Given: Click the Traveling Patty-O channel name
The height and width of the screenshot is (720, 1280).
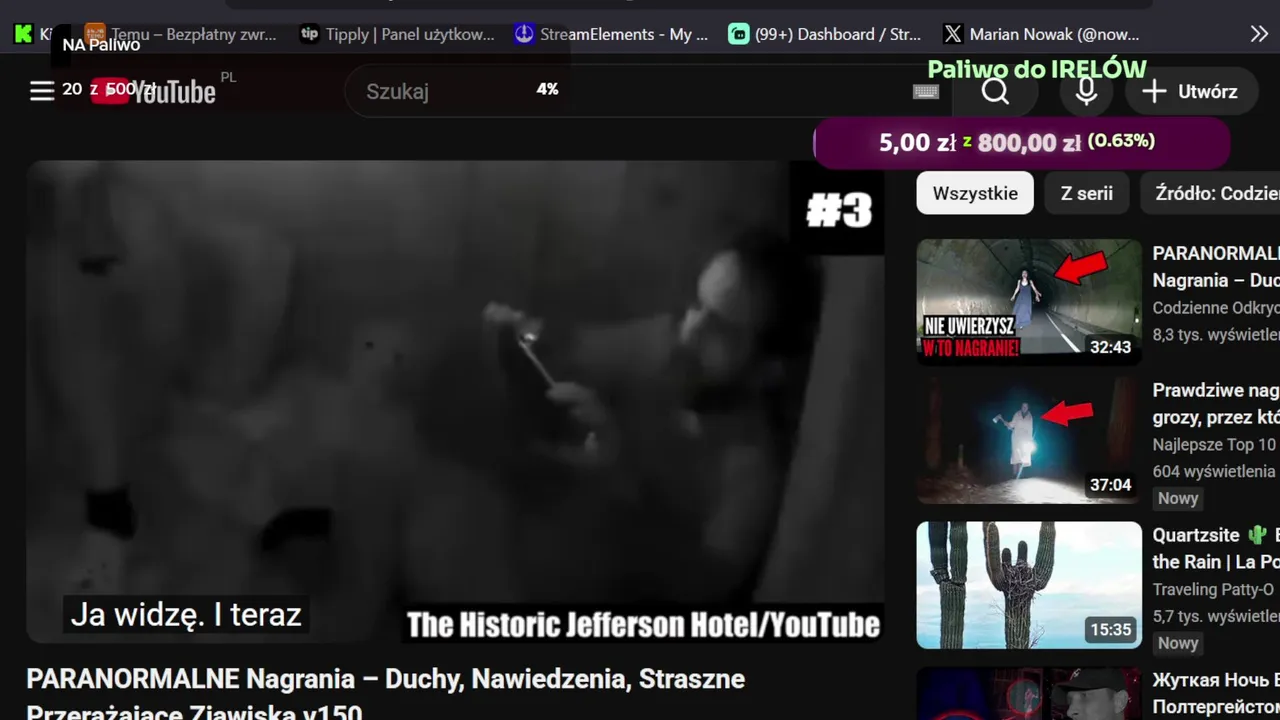Looking at the screenshot, I should pos(1213,590).
